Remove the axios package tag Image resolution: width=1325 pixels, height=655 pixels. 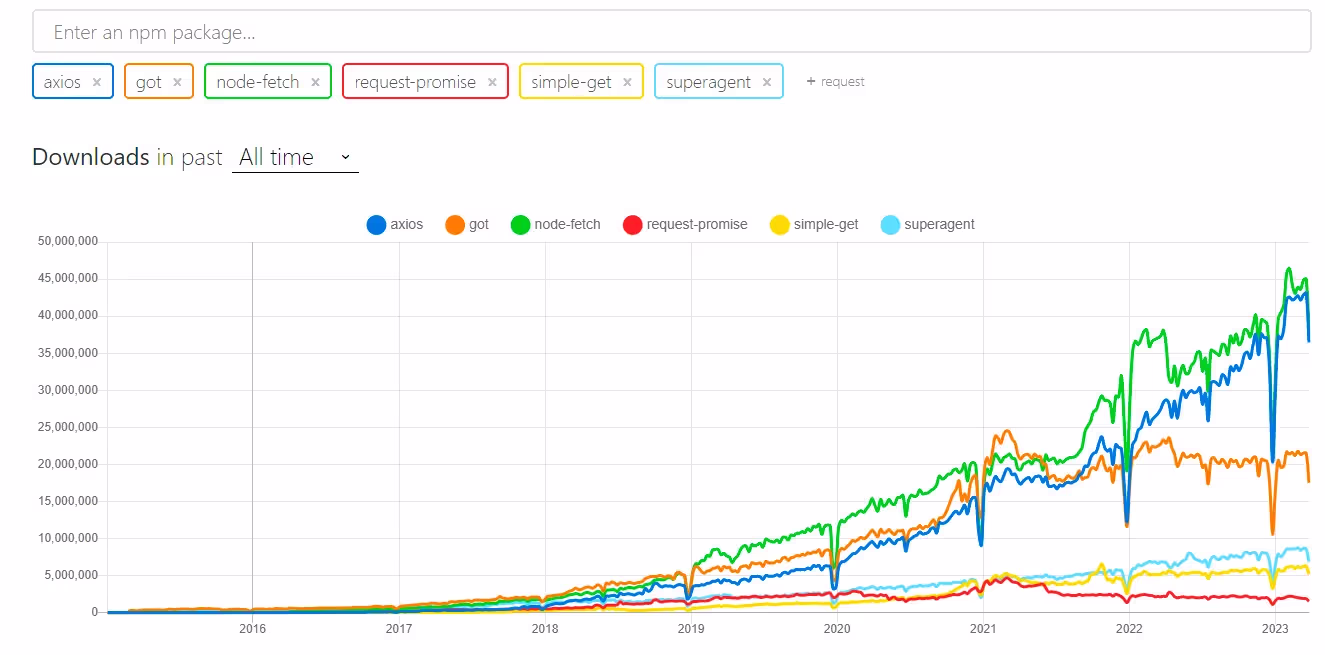point(97,83)
